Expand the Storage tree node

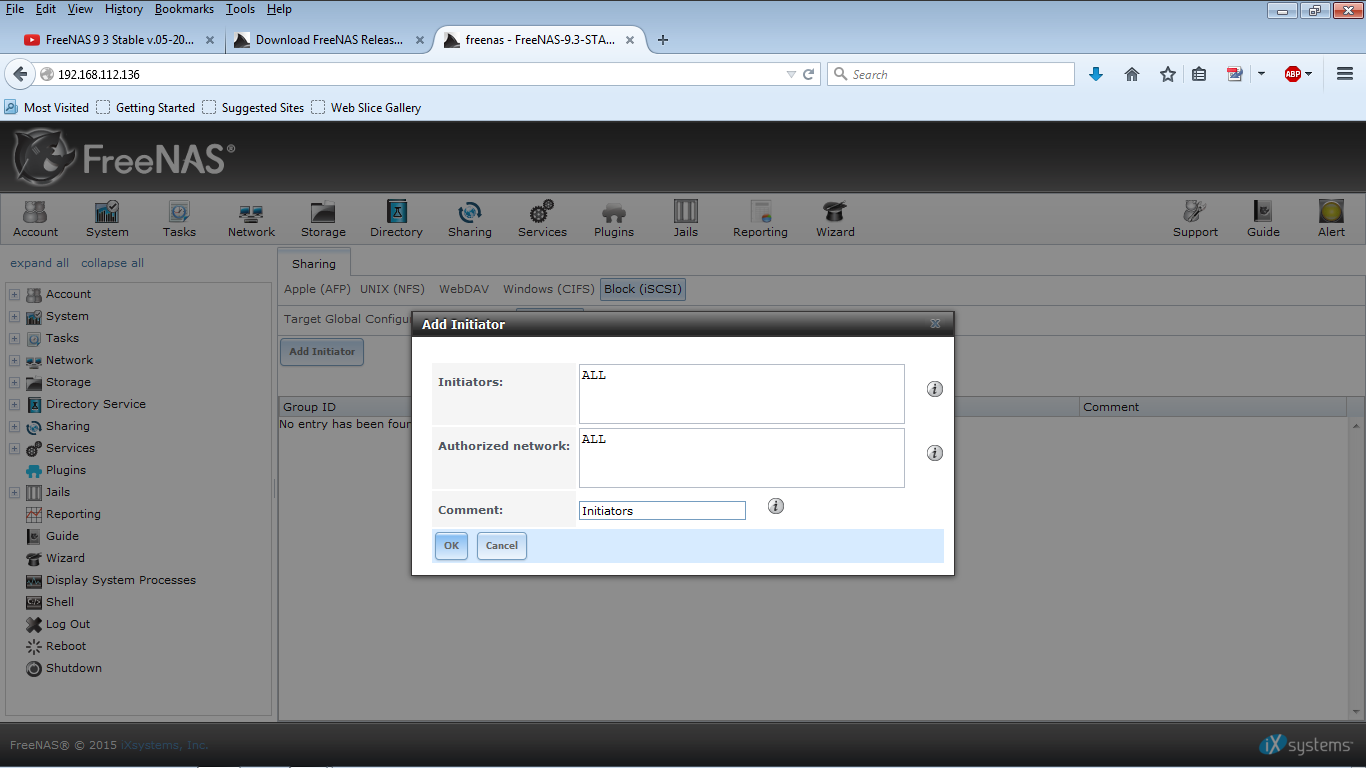[14, 382]
